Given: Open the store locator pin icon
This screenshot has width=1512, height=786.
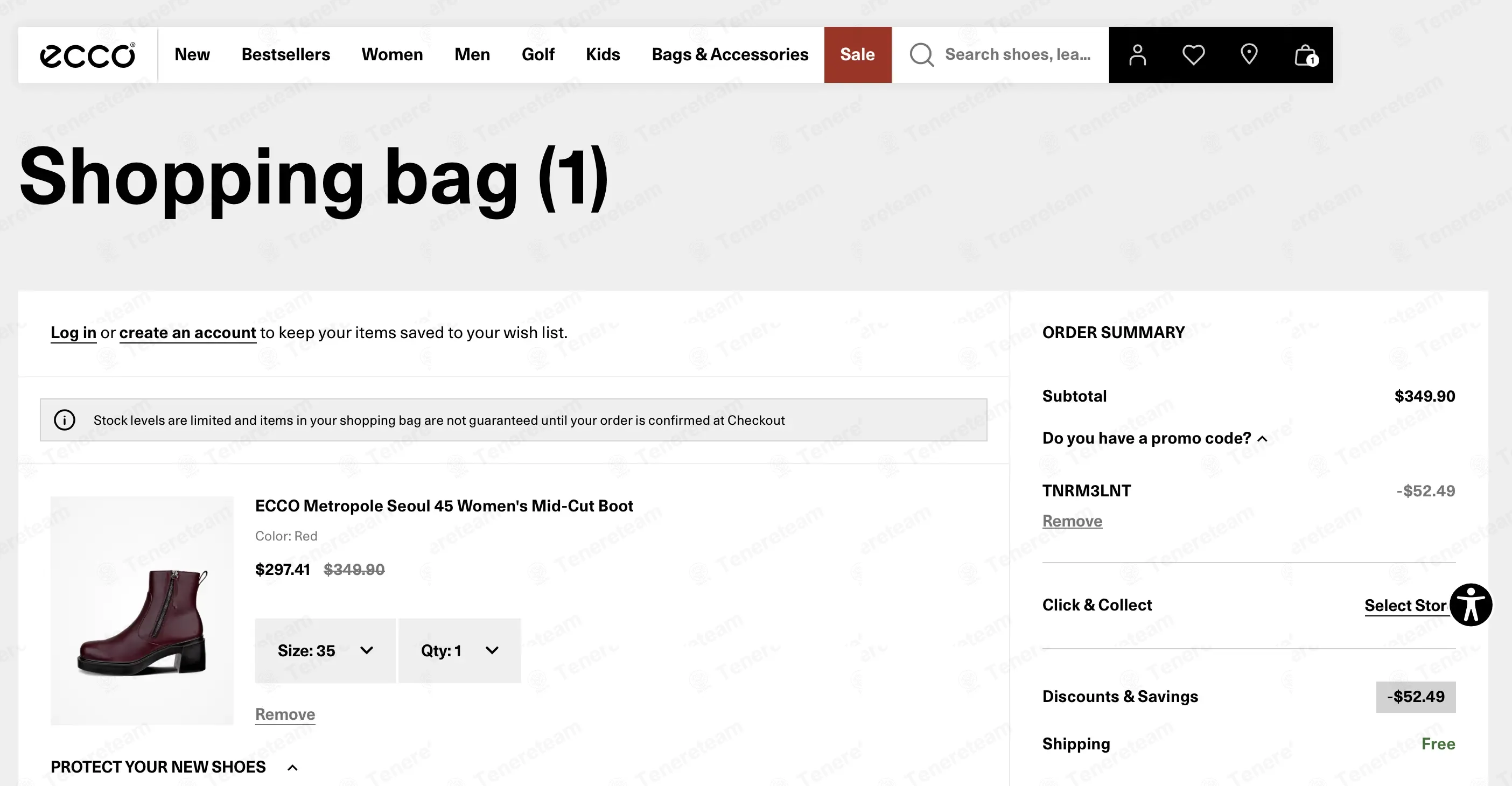Looking at the screenshot, I should (x=1249, y=54).
